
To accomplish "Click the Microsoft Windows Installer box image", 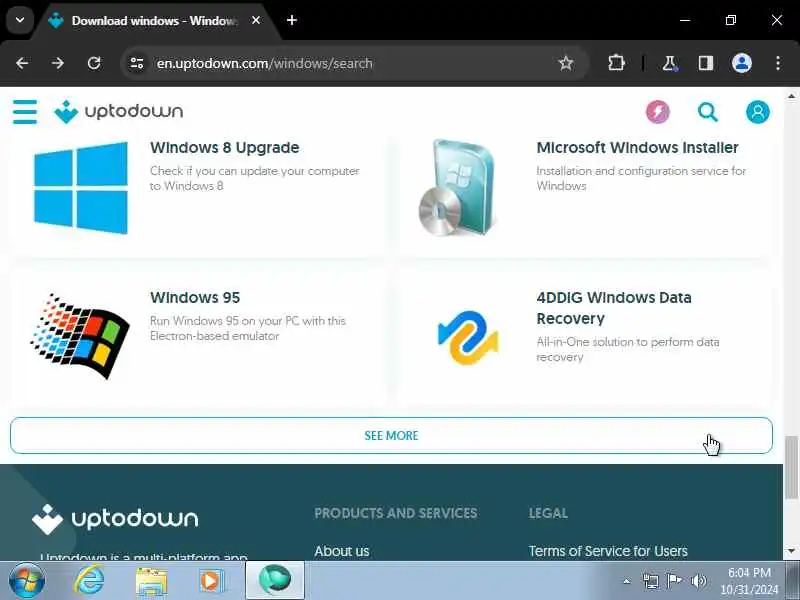I will 458,188.
